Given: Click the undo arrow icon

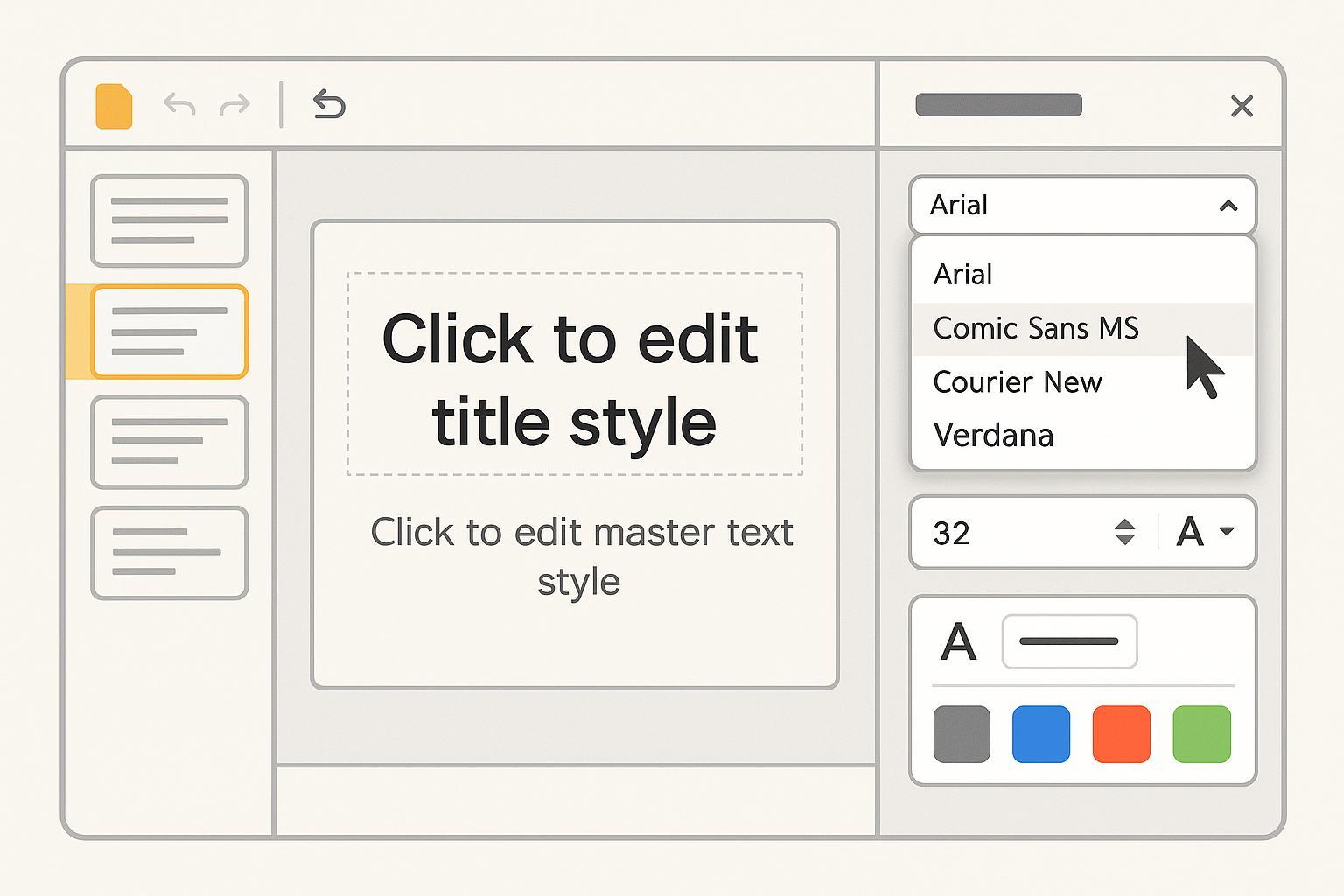Looking at the screenshot, I should tap(179, 106).
